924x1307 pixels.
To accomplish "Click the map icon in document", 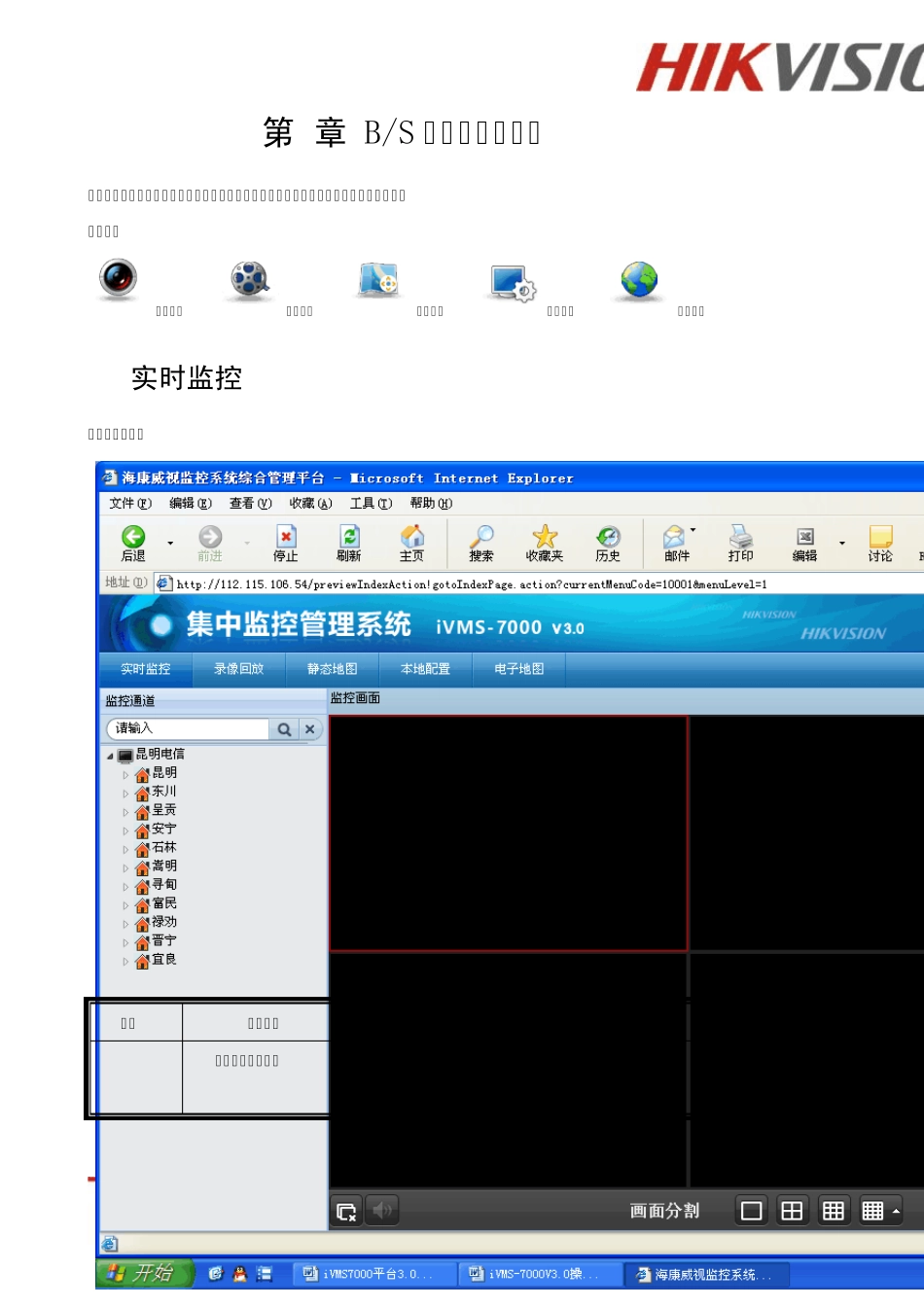I will click(379, 280).
